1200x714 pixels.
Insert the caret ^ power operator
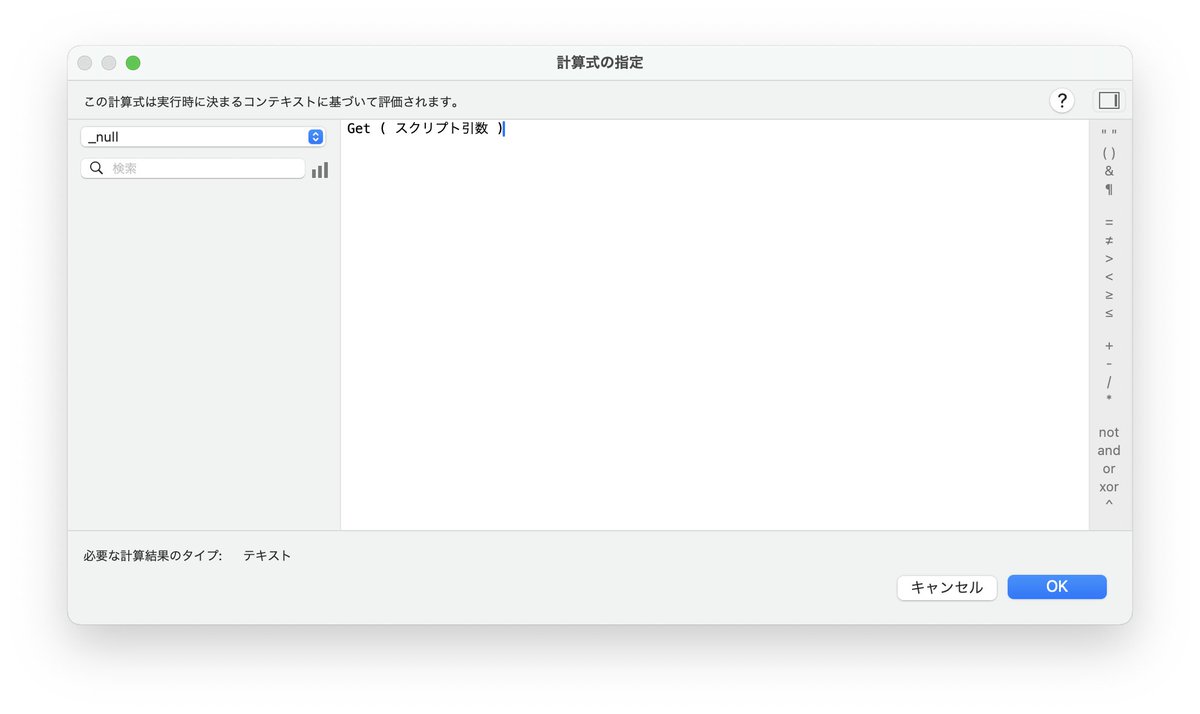1109,505
